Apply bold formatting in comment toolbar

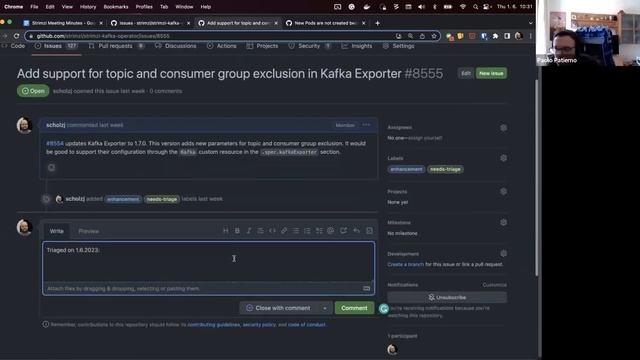[x=237, y=231]
